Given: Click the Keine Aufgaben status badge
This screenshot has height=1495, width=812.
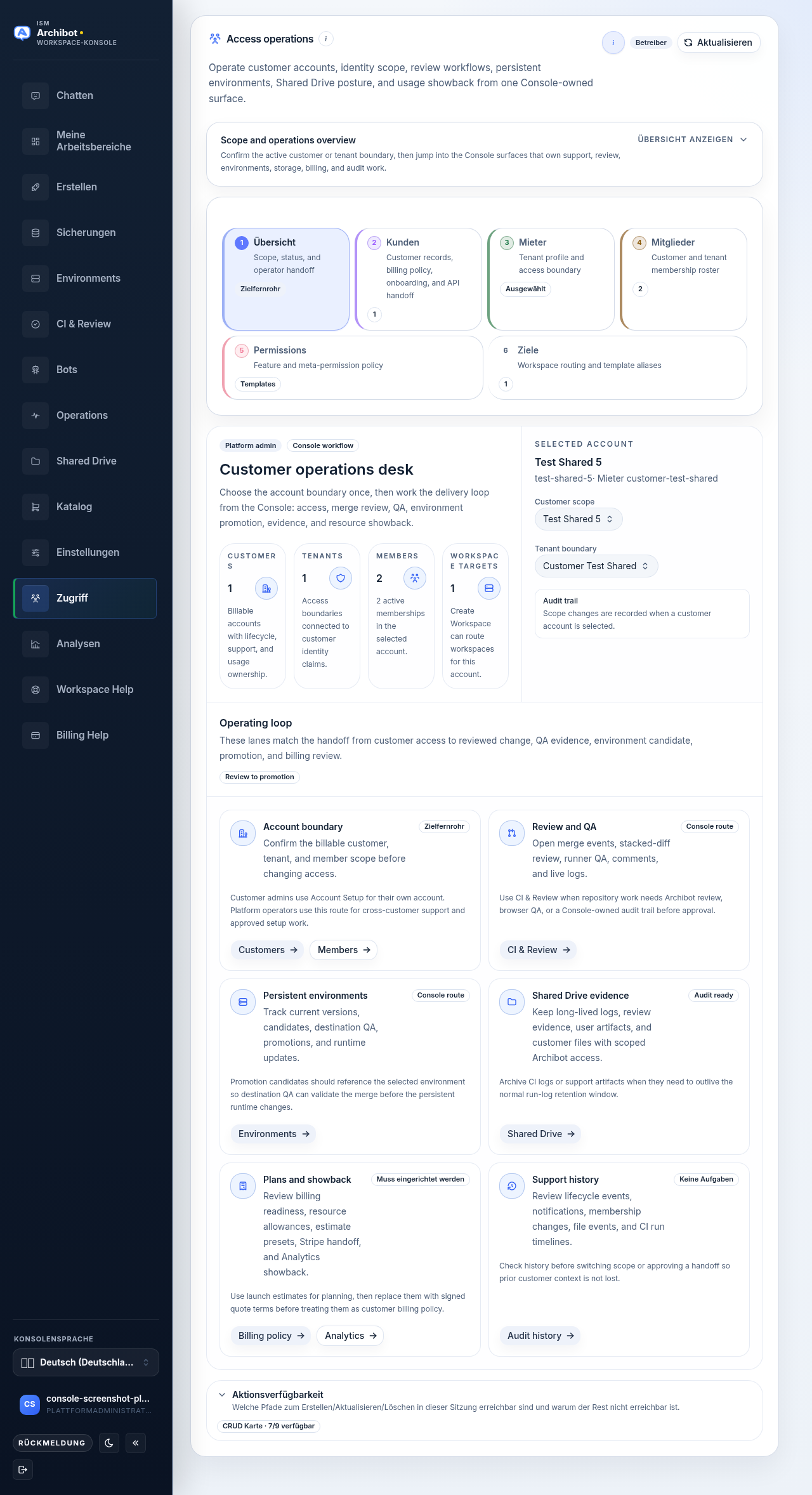Looking at the screenshot, I should pyautogui.click(x=706, y=1179).
